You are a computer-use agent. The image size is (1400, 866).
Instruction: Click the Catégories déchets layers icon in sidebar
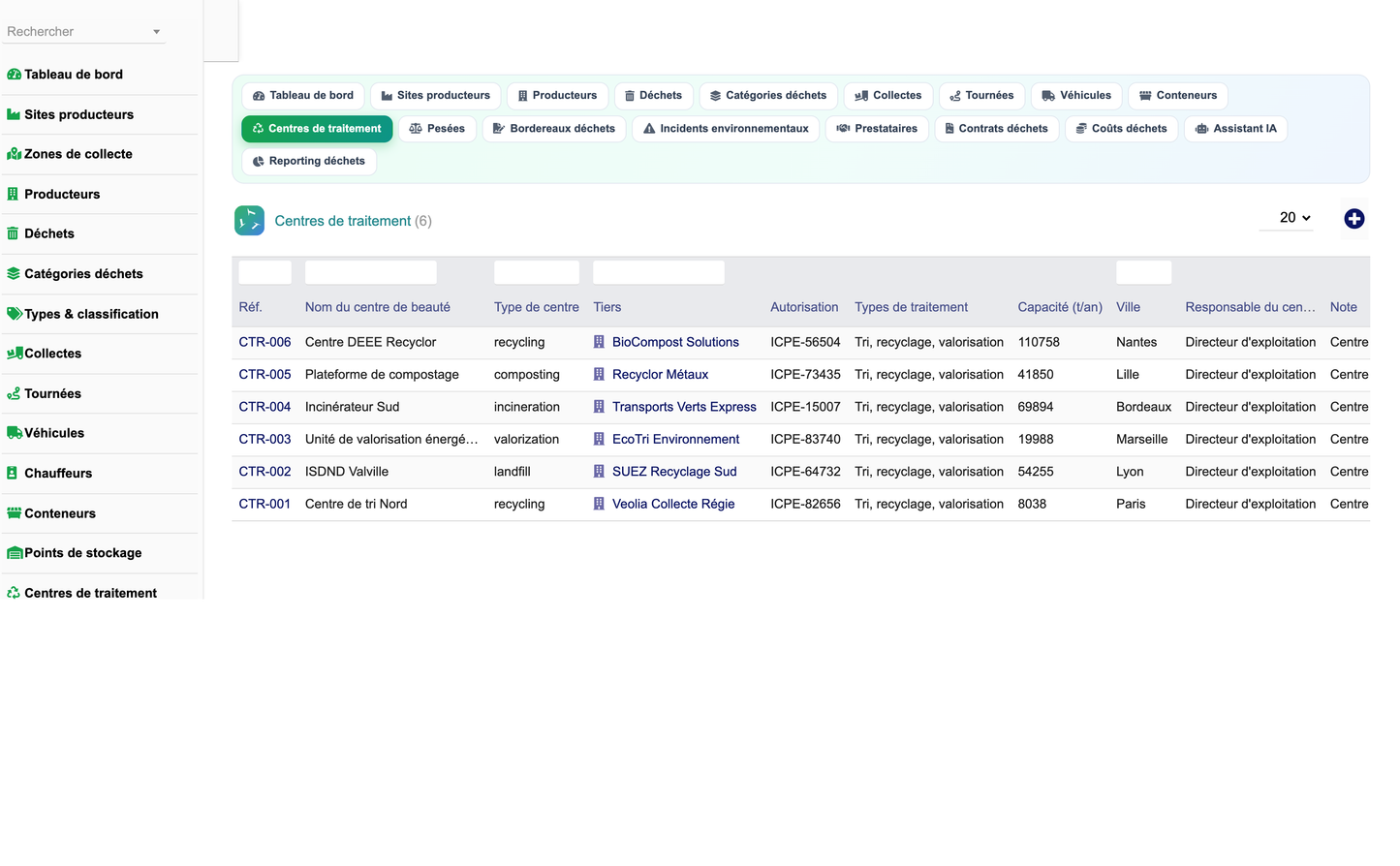[14, 273]
